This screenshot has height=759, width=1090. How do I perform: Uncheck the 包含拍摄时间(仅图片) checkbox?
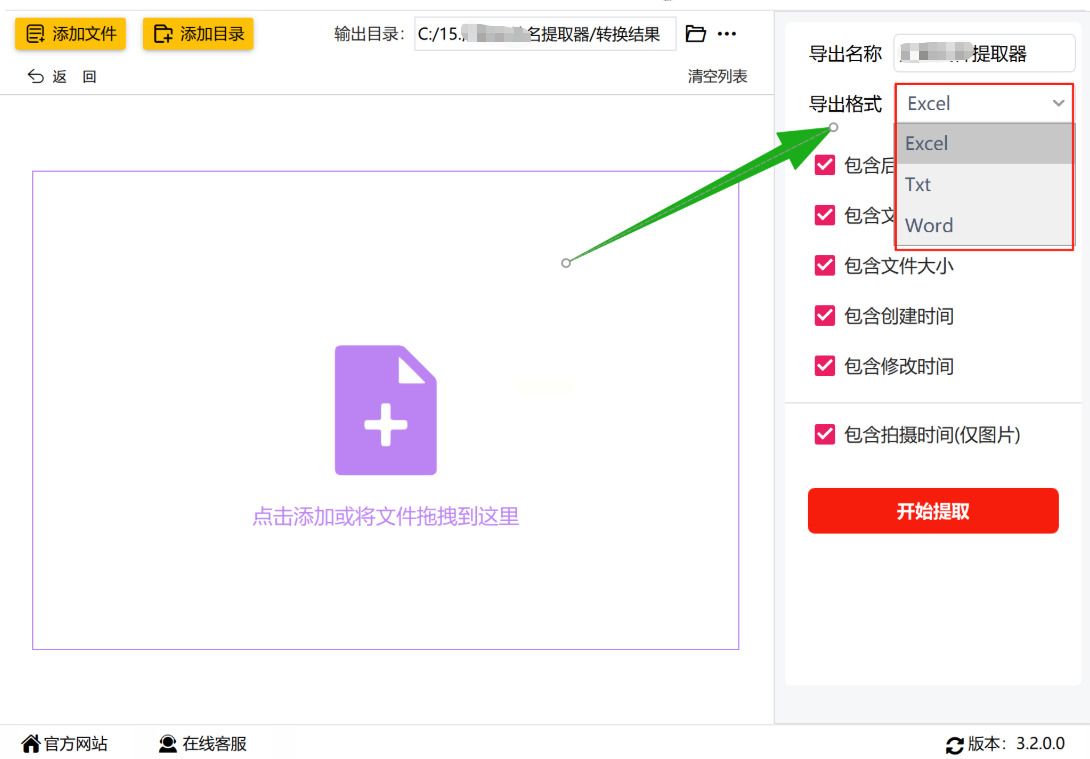click(x=824, y=434)
